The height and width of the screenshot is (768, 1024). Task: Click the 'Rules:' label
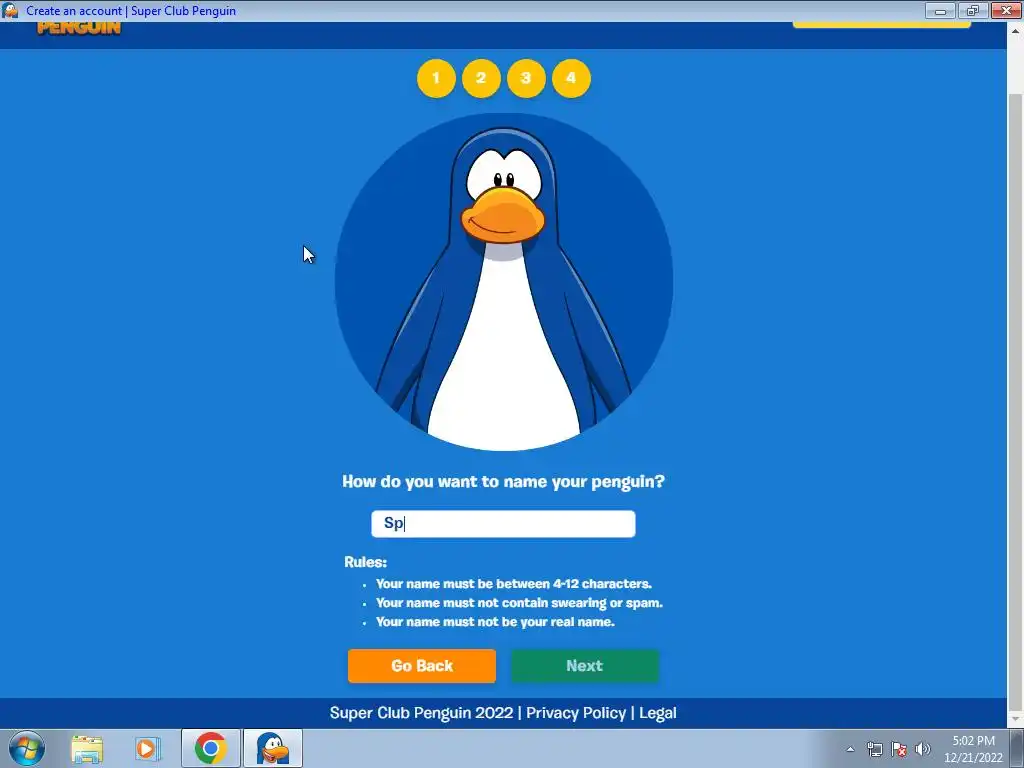[366, 562]
